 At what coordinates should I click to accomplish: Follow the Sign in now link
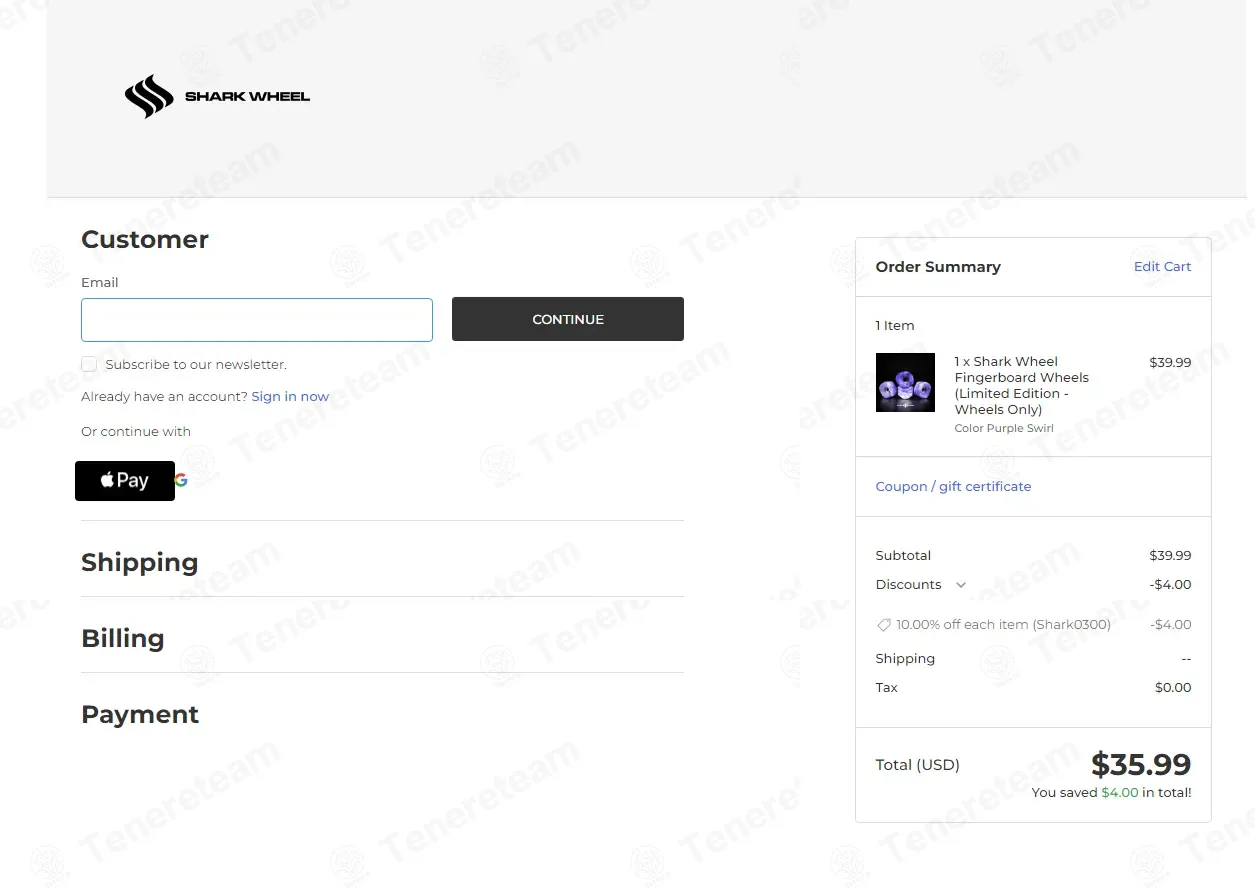290,397
